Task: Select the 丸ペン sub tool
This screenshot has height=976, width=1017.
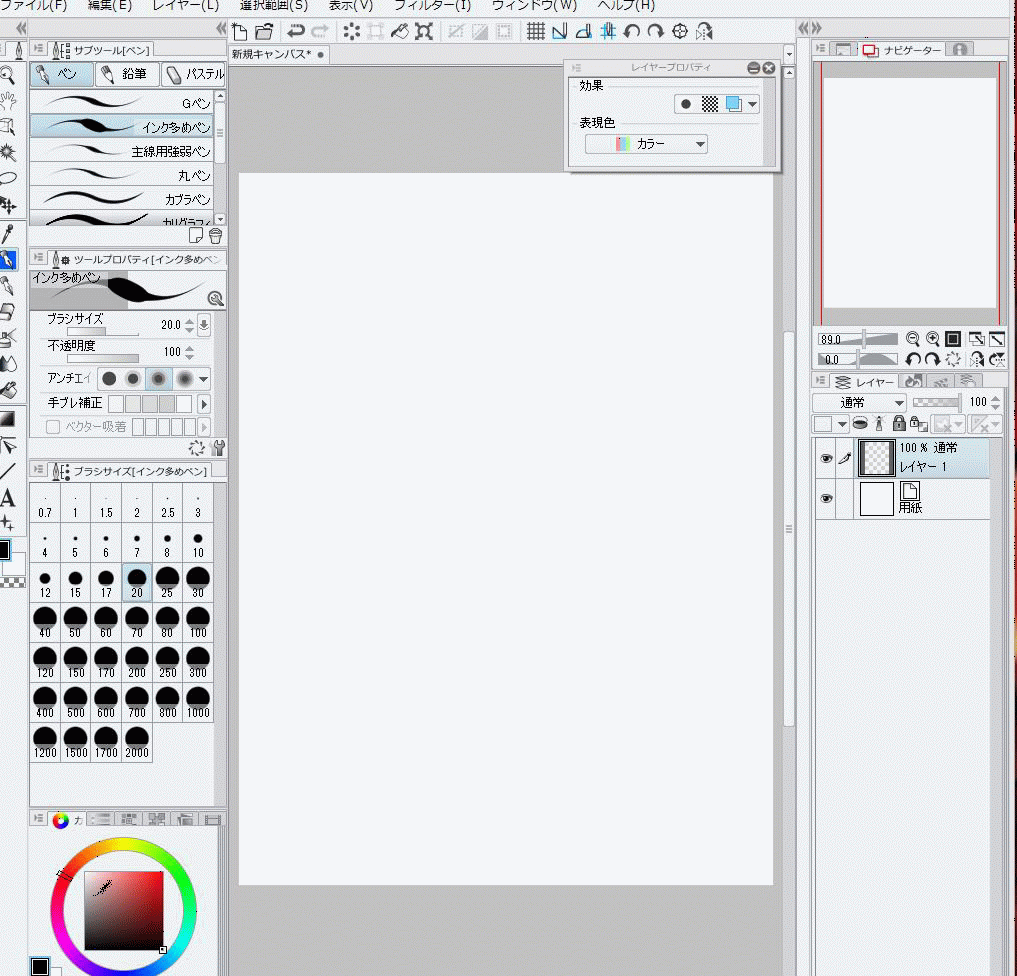Action: coord(128,175)
